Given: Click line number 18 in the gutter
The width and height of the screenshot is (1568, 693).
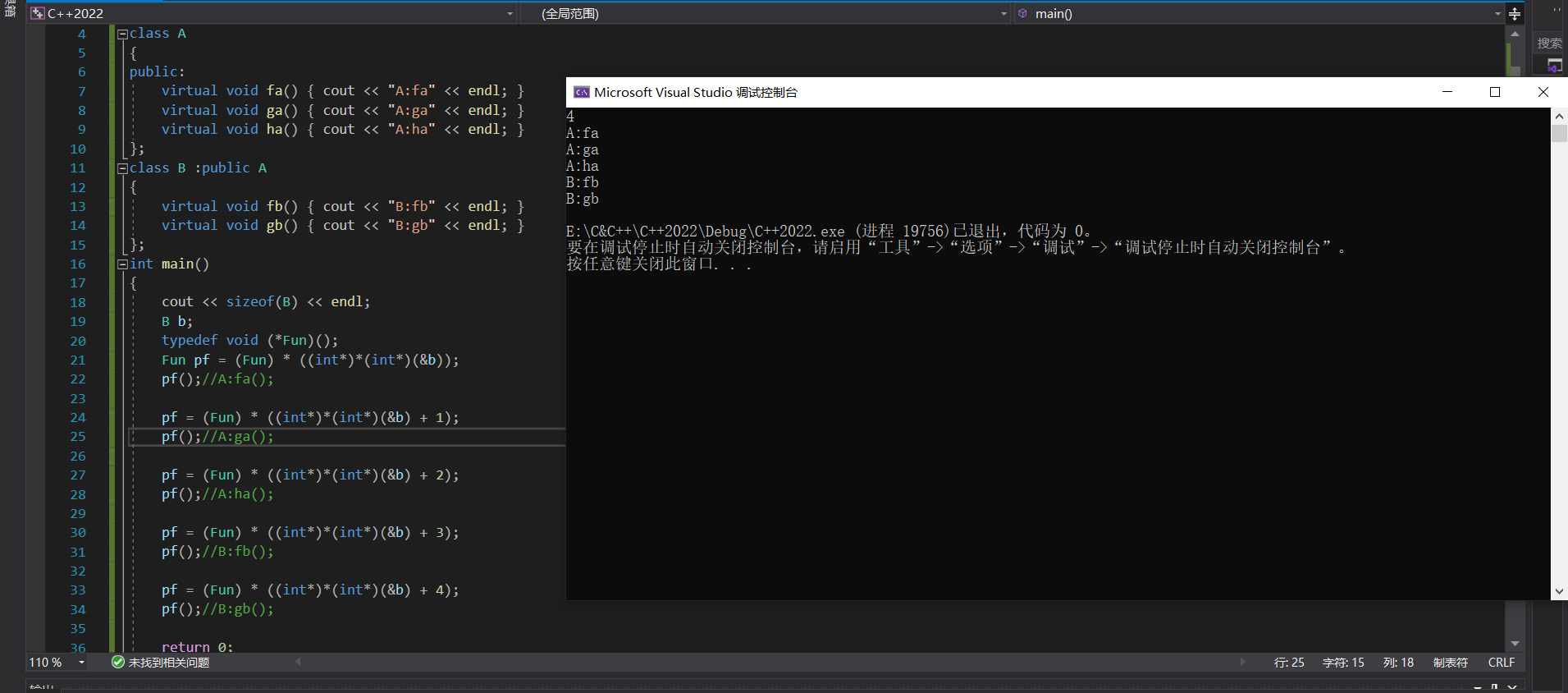Looking at the screenshot, I should (78, 302).
